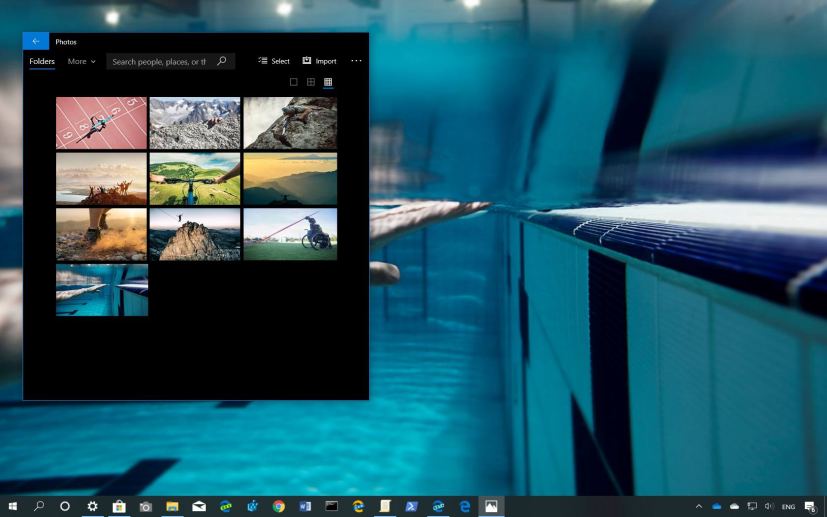The height and width of the screenshot is (517, 827).
Task: Click the blue OneDrive cloud tray icon
Action: (717, 506)
